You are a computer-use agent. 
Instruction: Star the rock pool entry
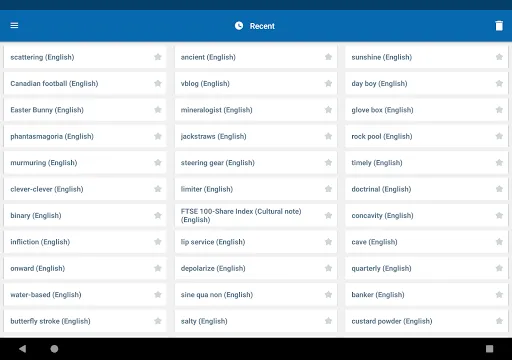tap(499, 136)
